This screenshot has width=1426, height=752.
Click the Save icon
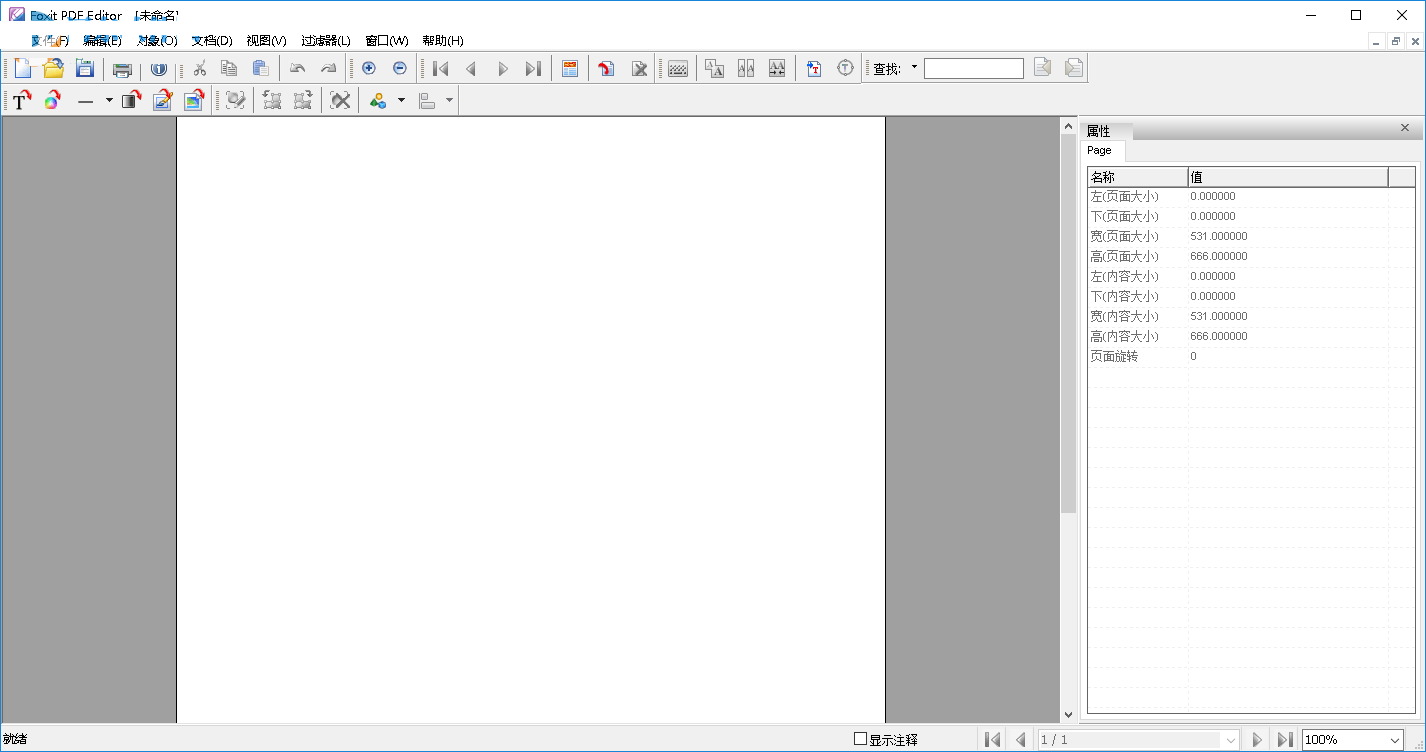pos(84,68)
